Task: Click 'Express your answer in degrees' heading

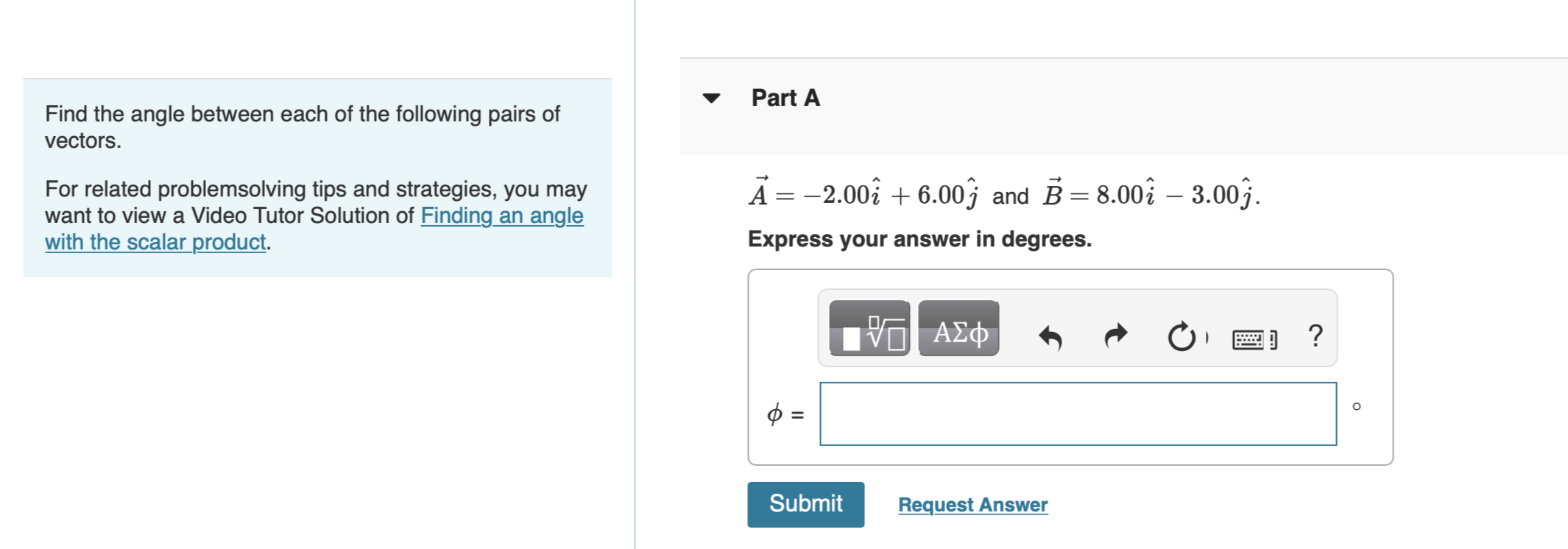Action: coord(919,238)
